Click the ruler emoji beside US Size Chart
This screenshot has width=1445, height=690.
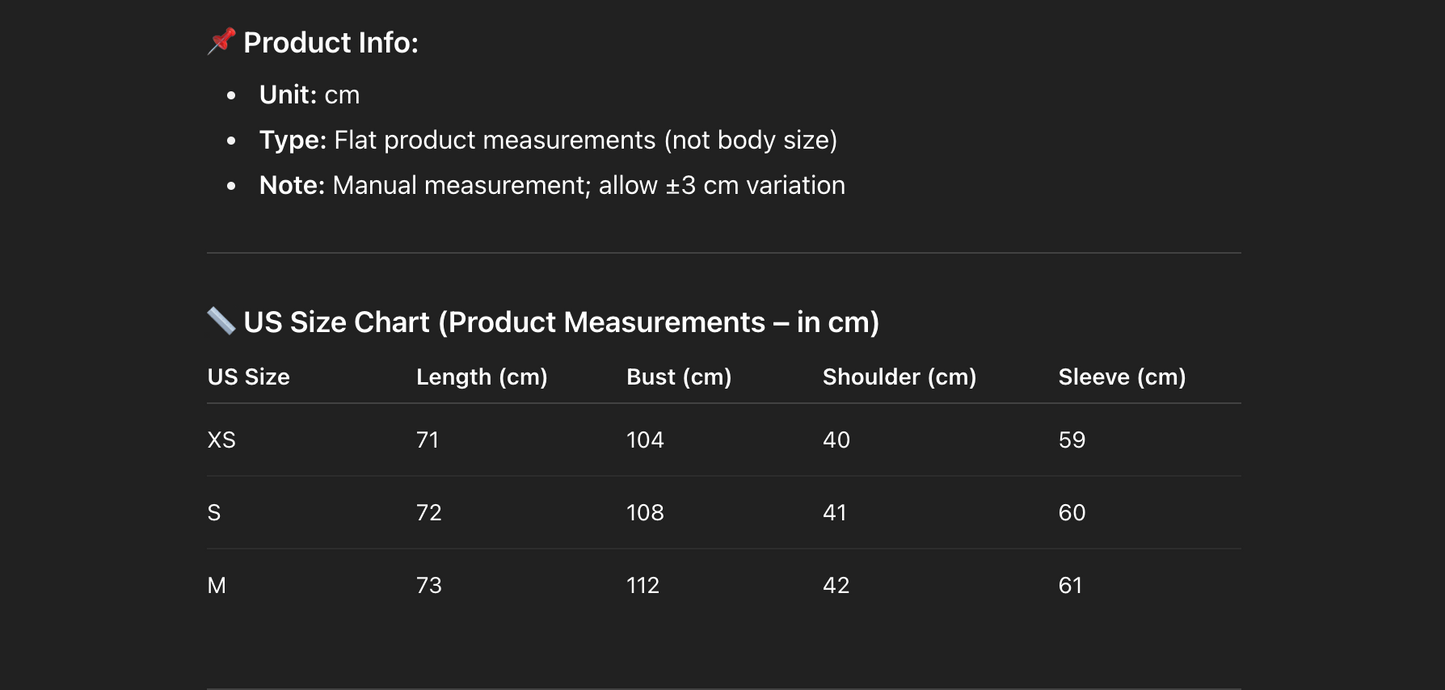click(x=221, y=321)
